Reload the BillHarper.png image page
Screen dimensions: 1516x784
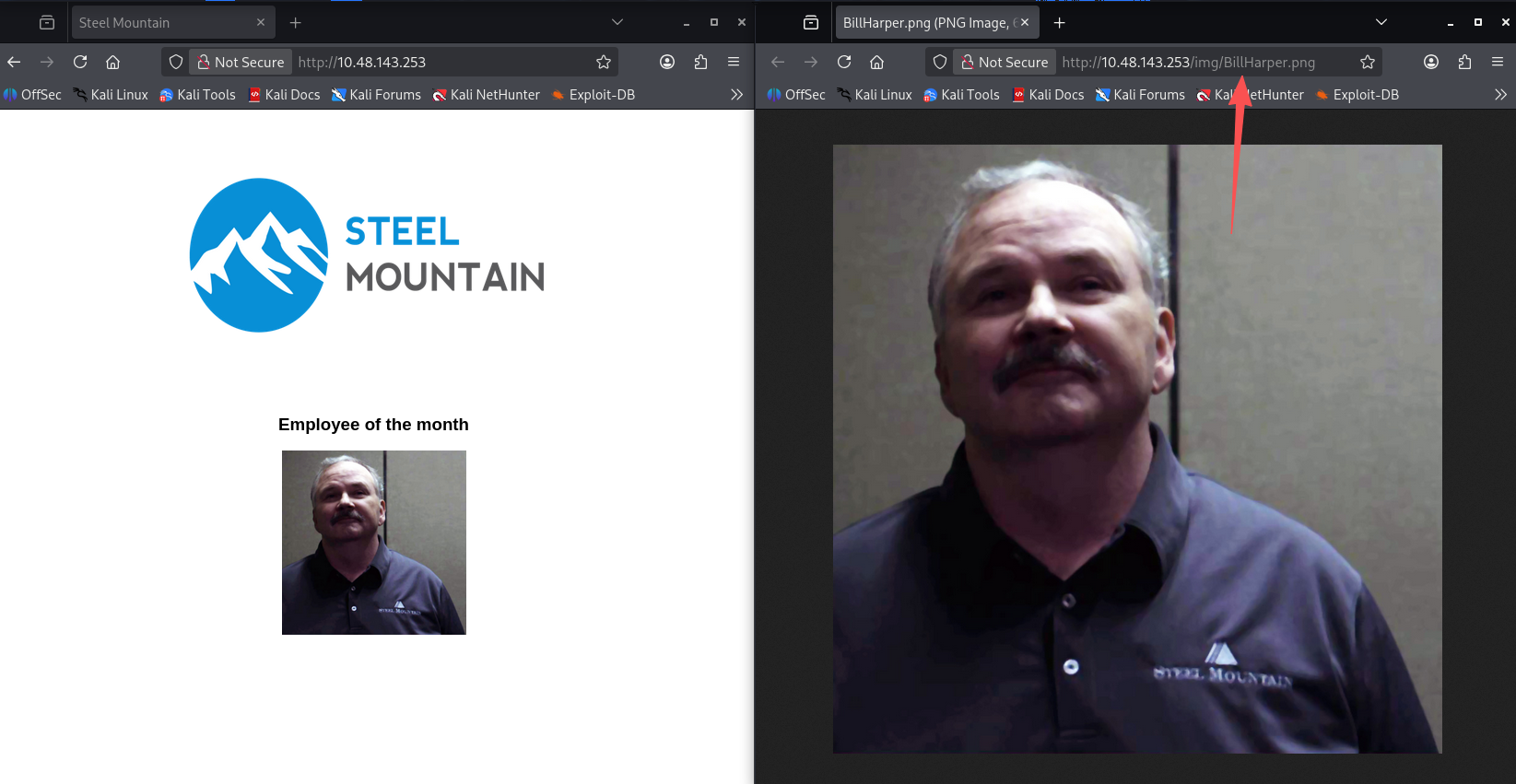click(x=844, y=62)
